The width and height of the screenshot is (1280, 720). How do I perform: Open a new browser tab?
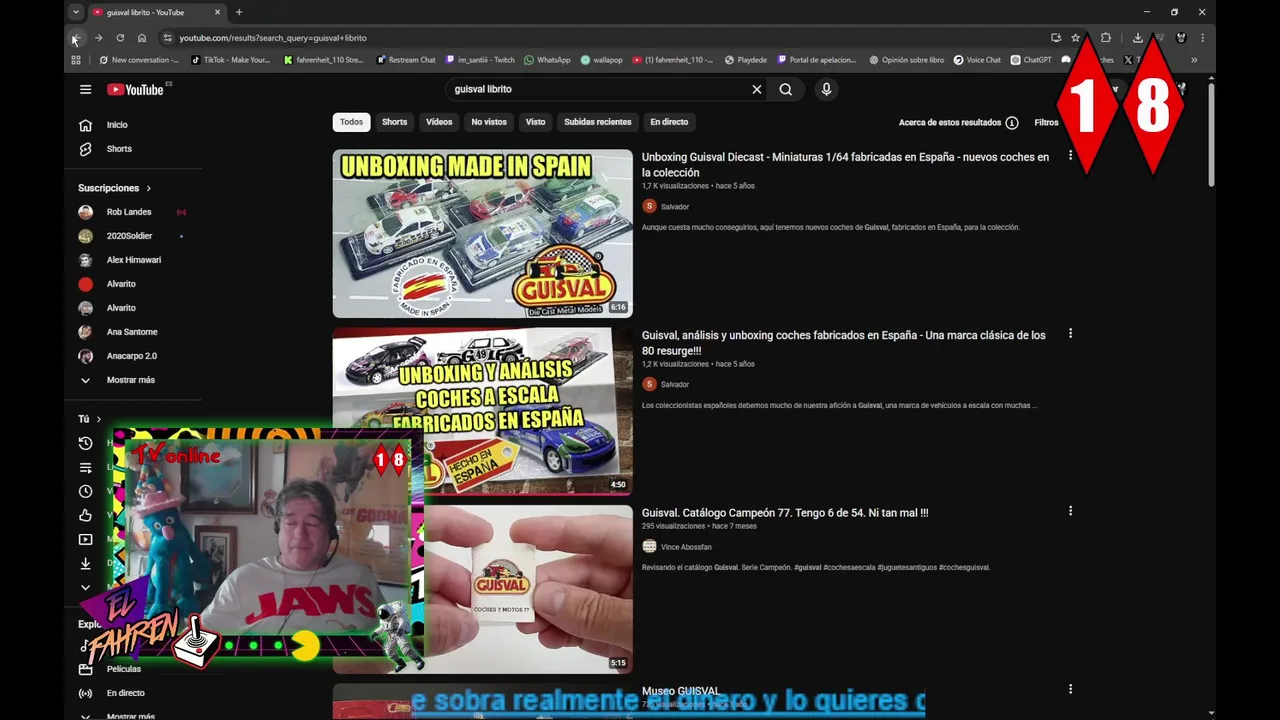coord(239,12)
